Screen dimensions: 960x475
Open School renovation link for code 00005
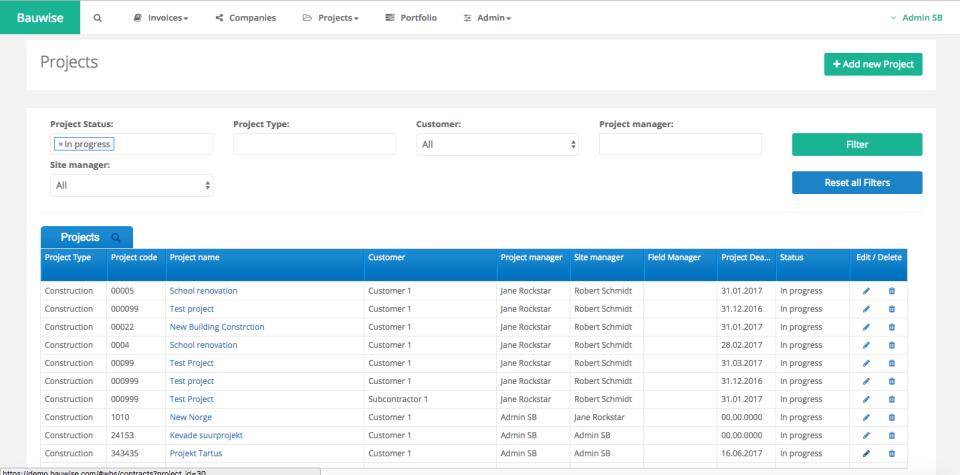click(203, 291)
